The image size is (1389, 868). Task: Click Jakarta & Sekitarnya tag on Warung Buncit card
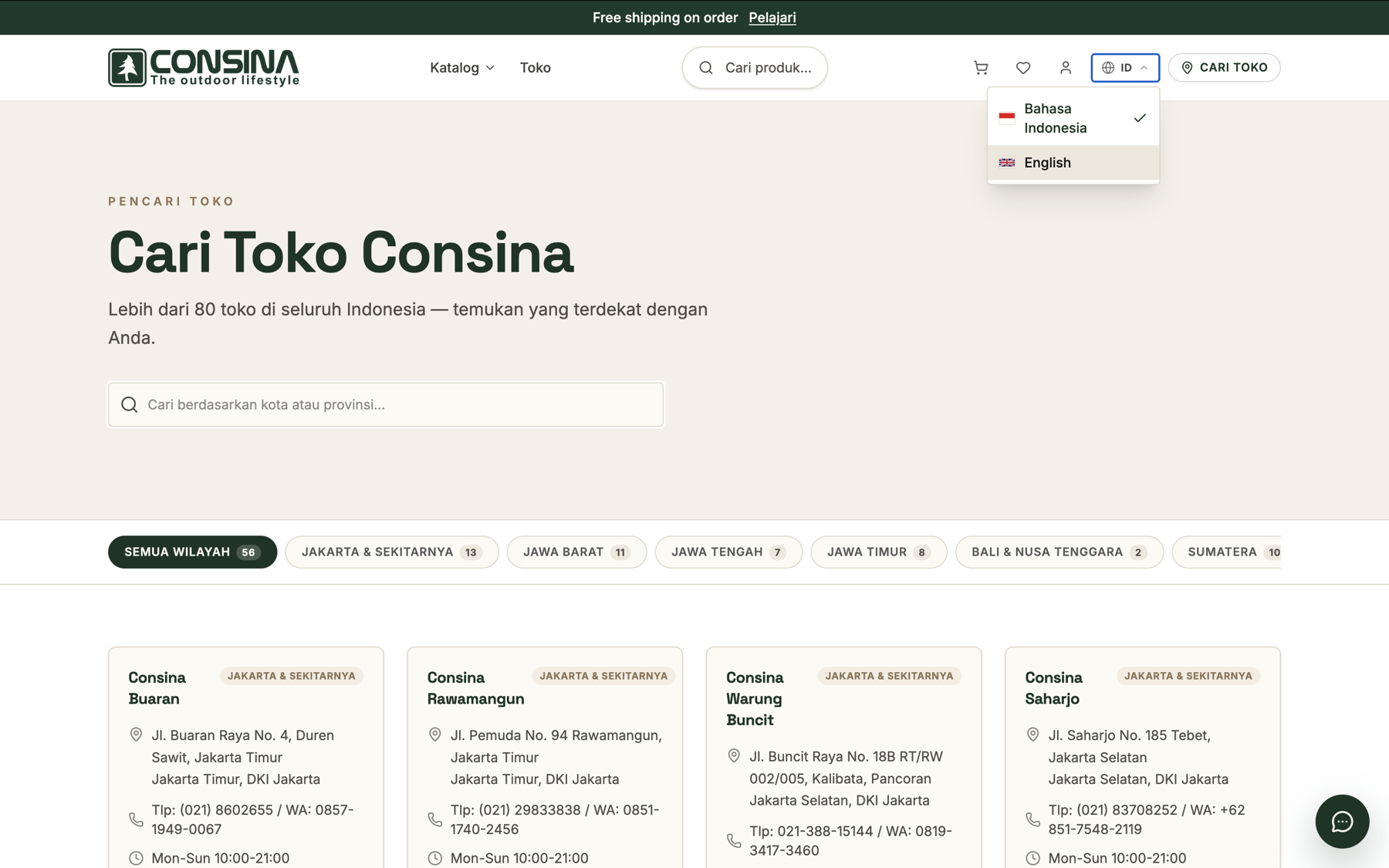(x=889, y=676)
